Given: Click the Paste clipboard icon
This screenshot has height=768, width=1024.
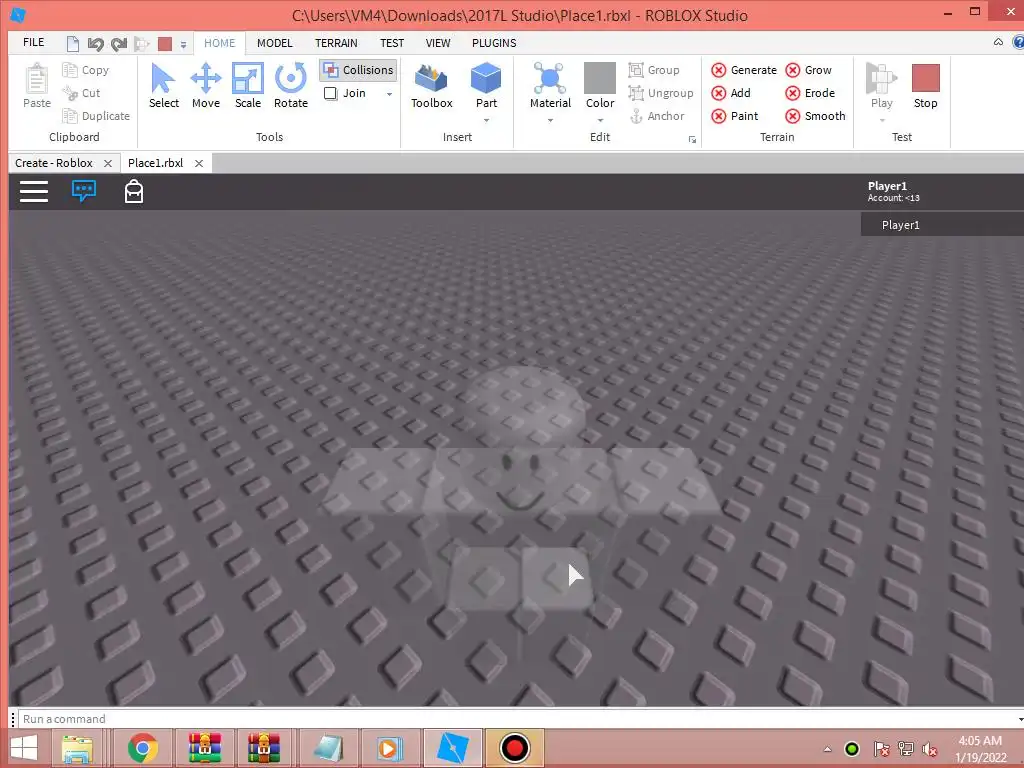Looking at the screenshot, I should [x=37, y=86].
